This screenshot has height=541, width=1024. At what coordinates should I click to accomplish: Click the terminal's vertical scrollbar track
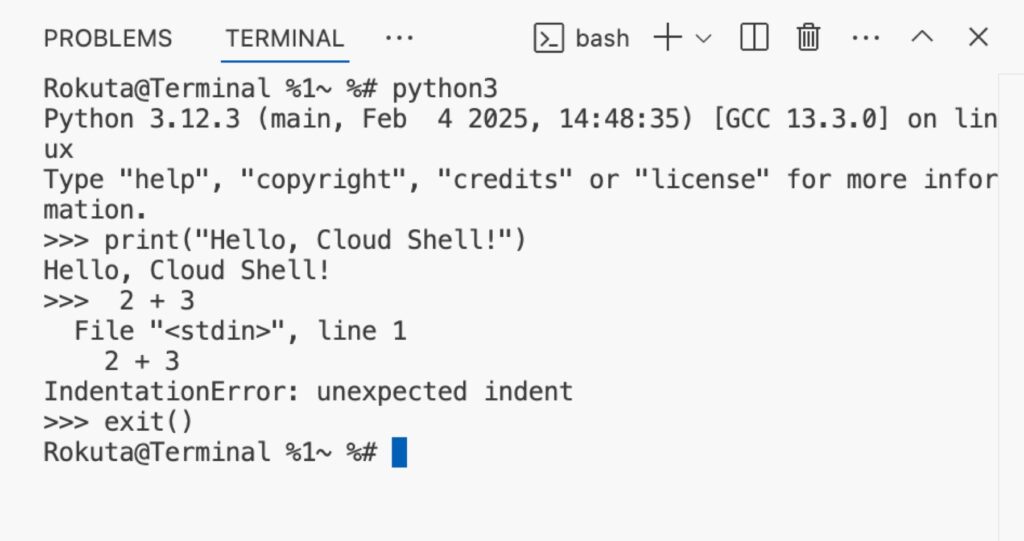[x=1011, y=307]
